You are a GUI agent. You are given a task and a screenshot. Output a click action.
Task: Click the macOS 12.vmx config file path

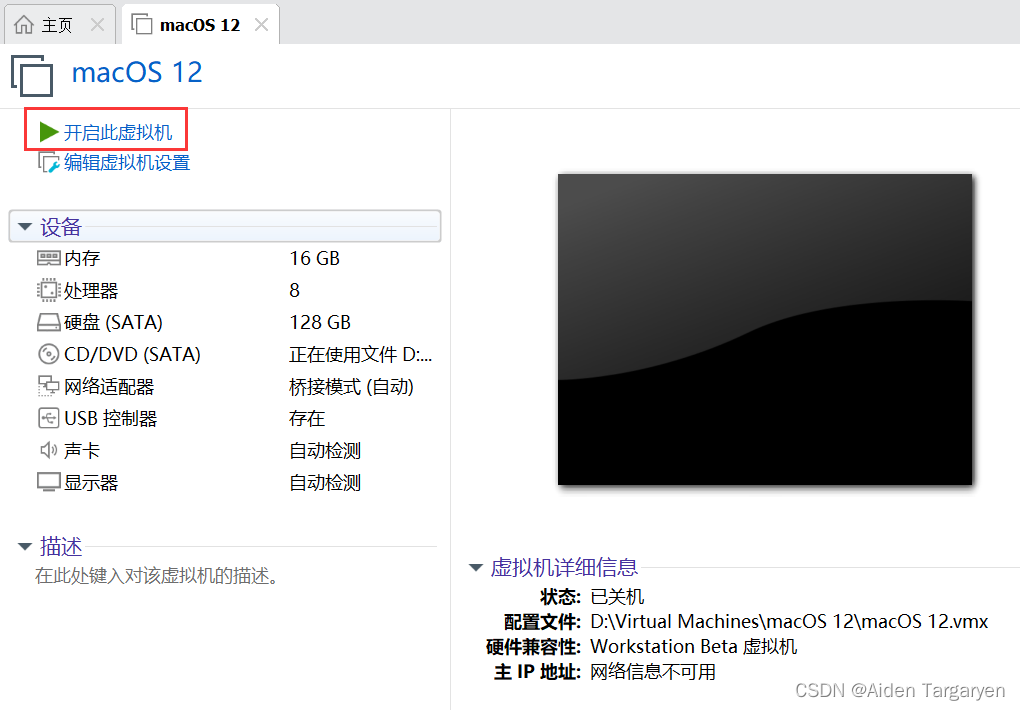[x=789, y=621]
